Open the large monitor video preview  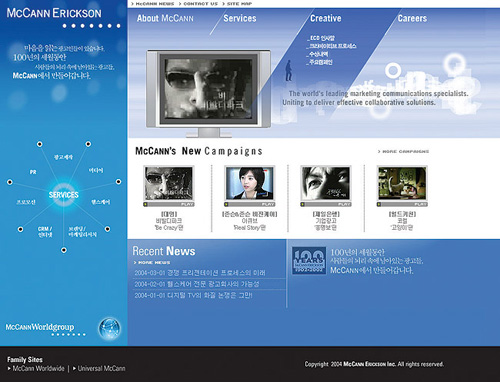pyautogui.click(x=209, y=89)
